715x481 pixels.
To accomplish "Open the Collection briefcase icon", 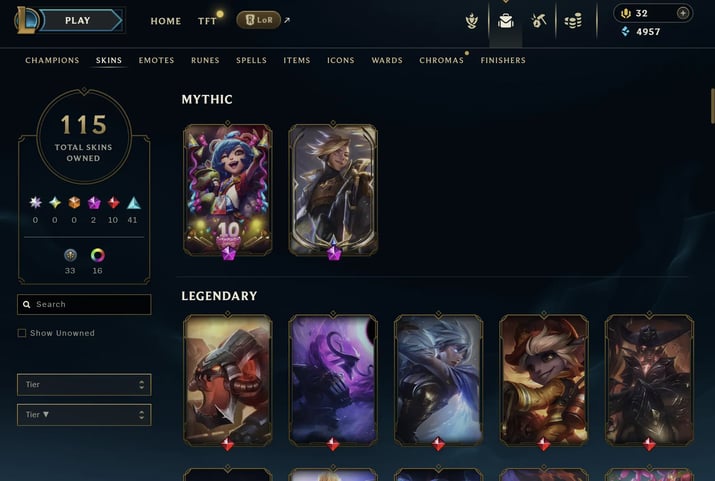I will (506, 21).
